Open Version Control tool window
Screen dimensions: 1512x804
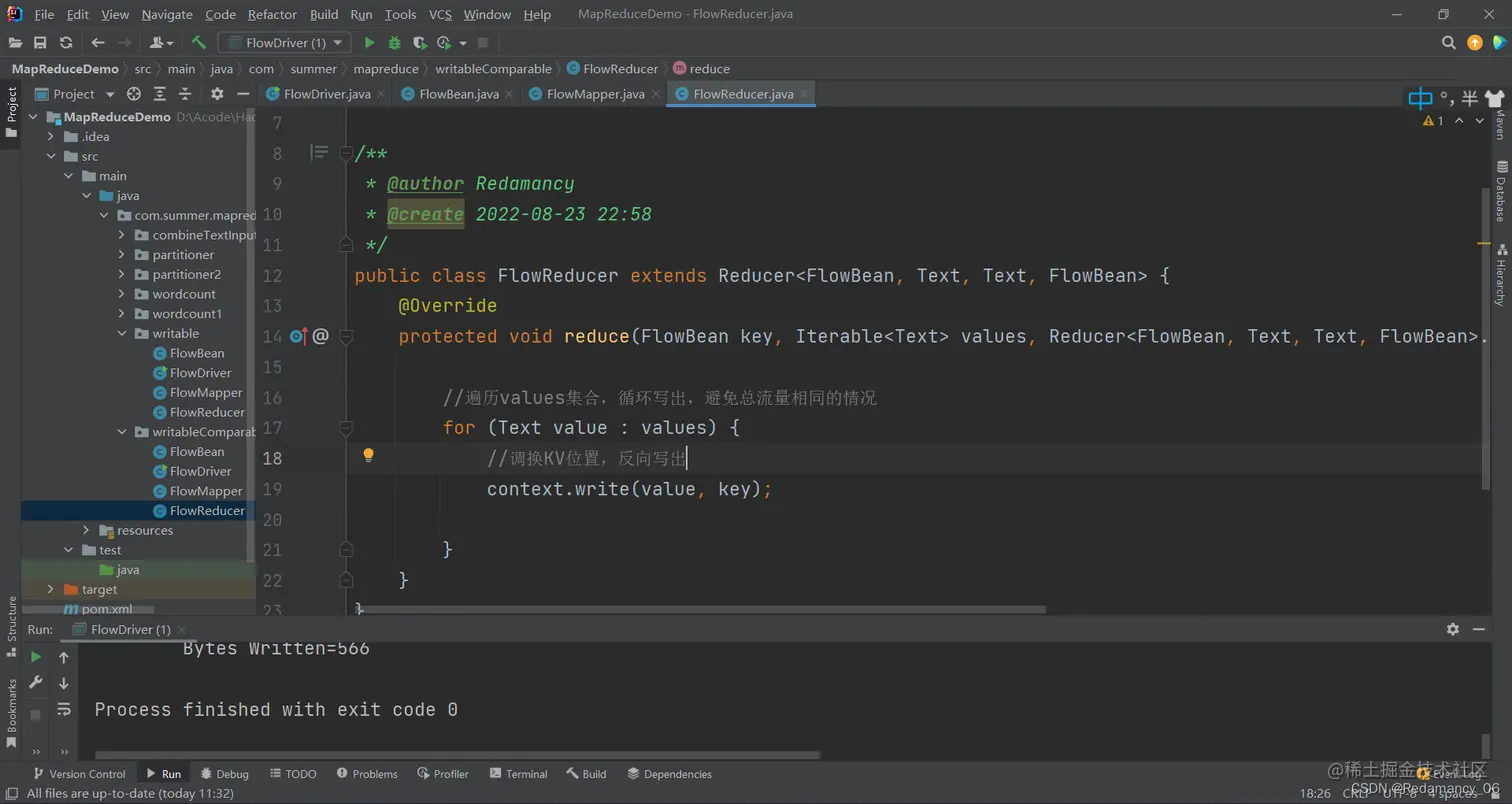tap(79, 774)
